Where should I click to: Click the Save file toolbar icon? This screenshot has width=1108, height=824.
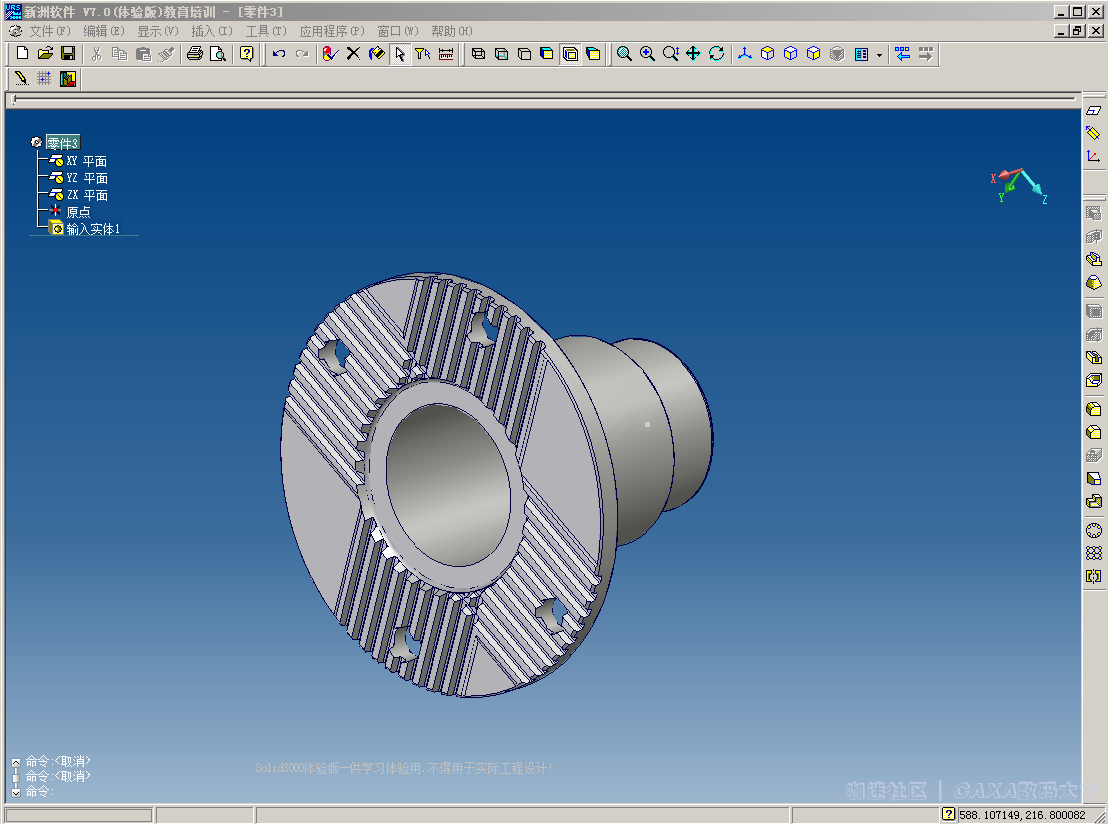pos(68,54)
